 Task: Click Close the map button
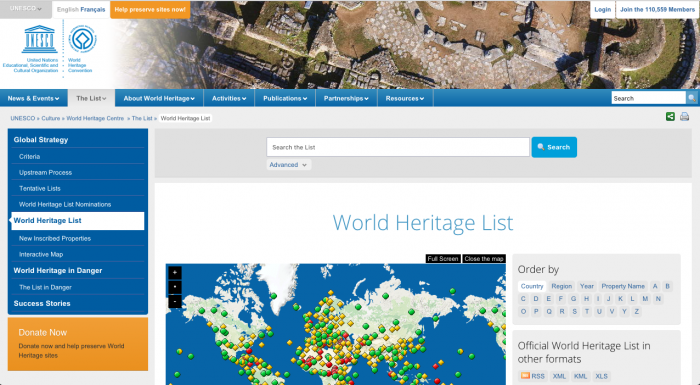[x=484, y=259]
